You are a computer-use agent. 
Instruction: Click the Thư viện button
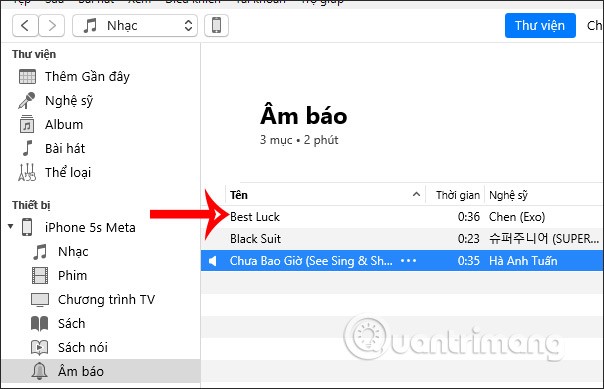click(x=540, y=25)
